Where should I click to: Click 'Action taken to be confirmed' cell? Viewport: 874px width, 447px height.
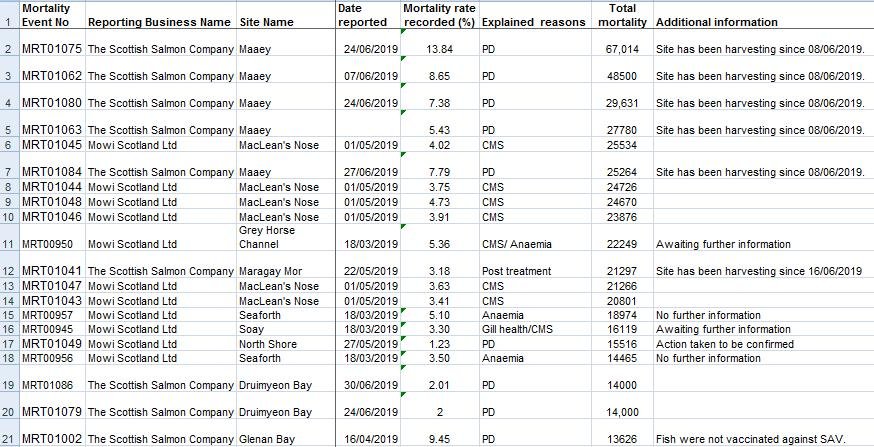pyautogui.click(x=764, y=344)
